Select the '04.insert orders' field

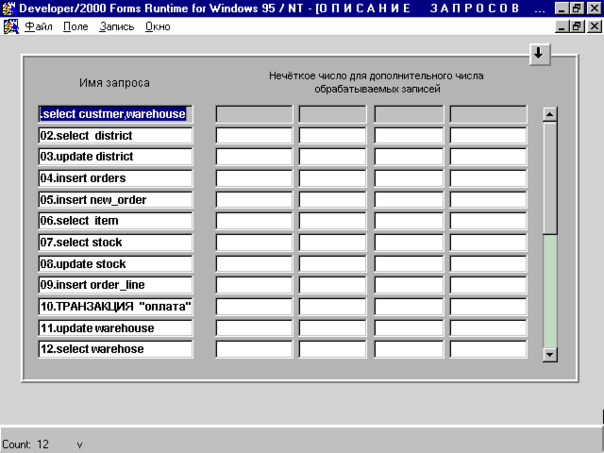116,178
